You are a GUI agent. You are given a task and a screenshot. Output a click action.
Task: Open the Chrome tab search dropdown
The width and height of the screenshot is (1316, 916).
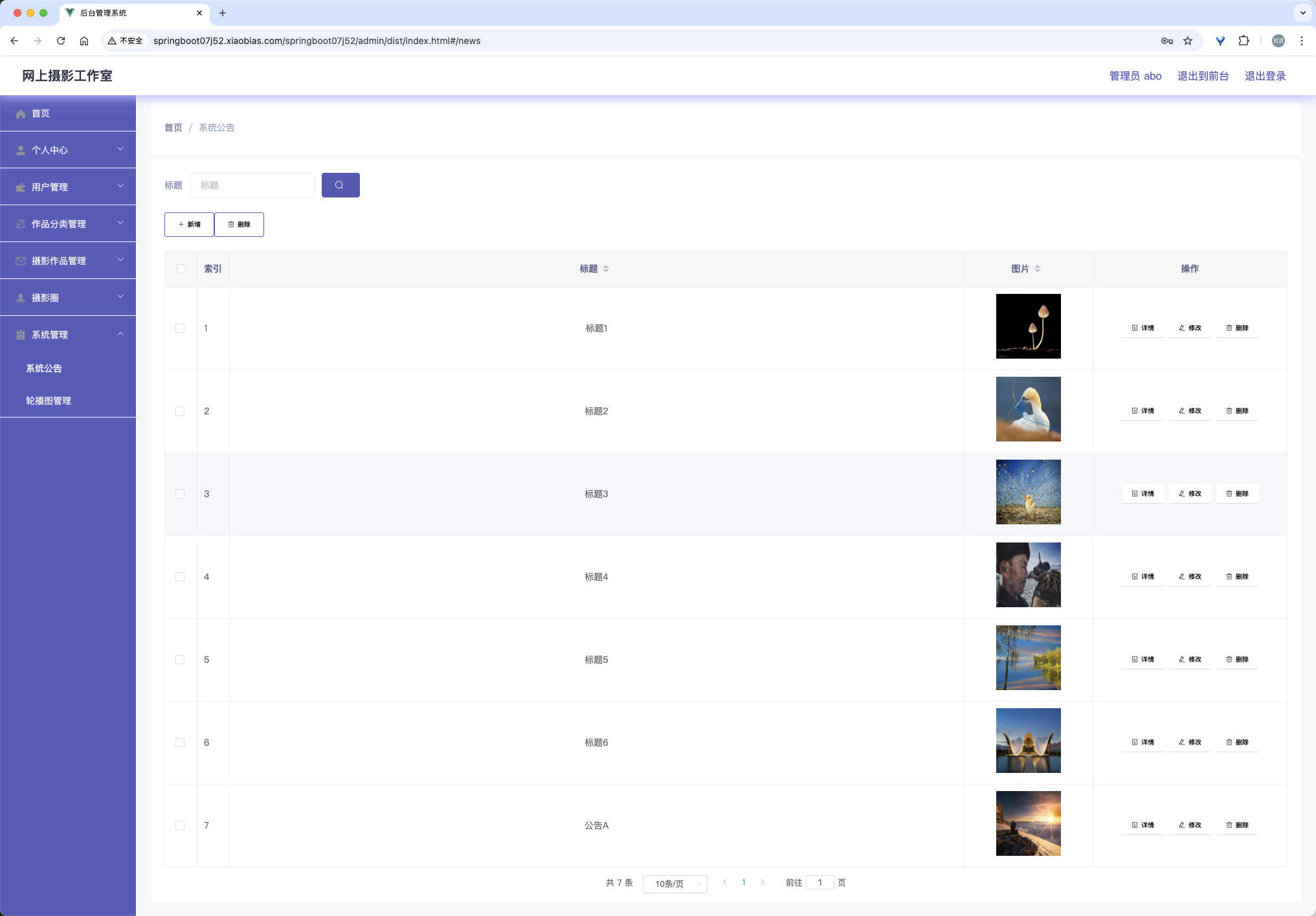point(1302,13)
